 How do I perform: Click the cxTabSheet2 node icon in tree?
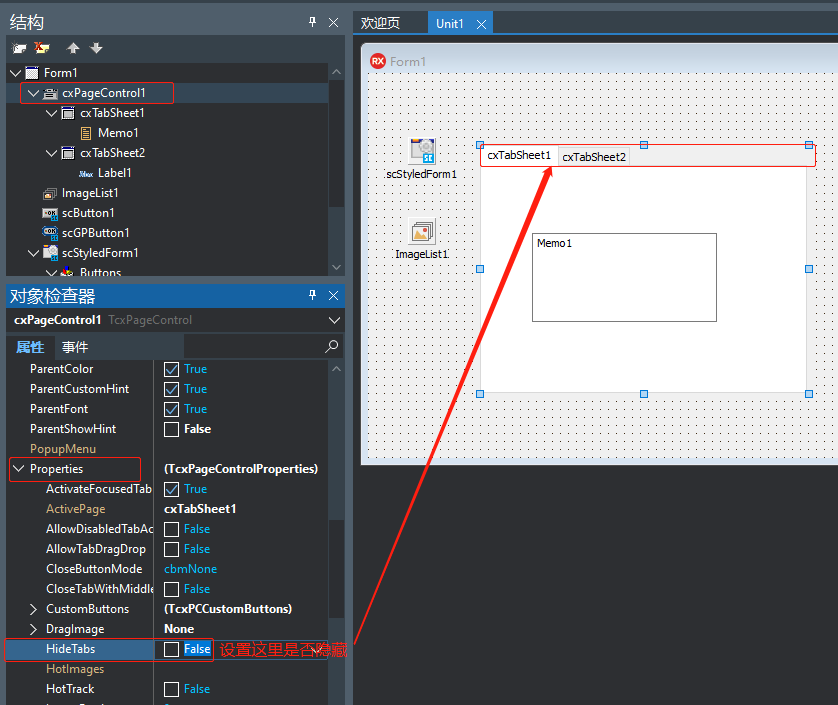[68, 153]
